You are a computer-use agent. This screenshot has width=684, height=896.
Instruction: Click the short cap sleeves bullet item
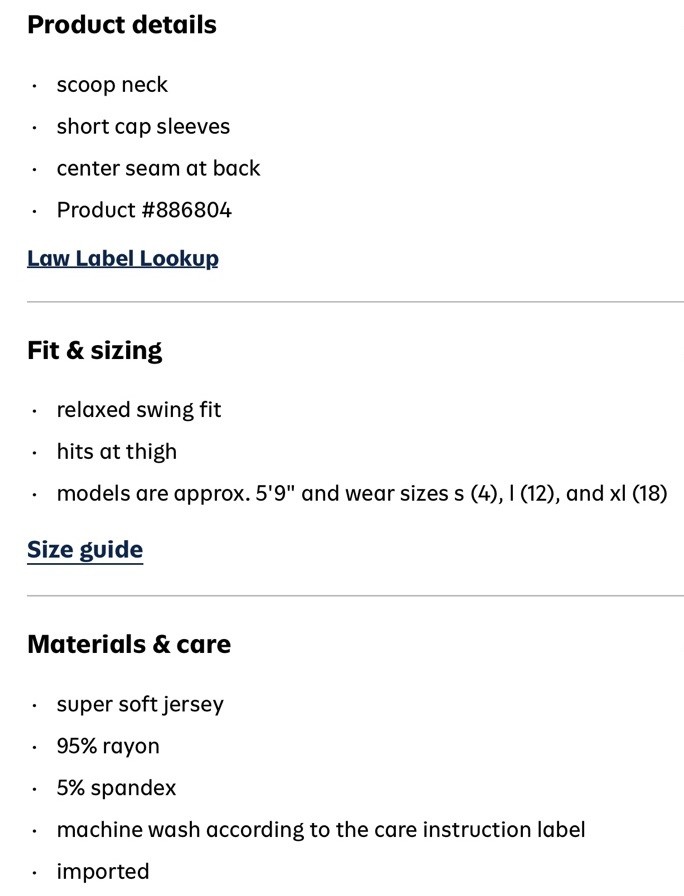tap(143, 127)
